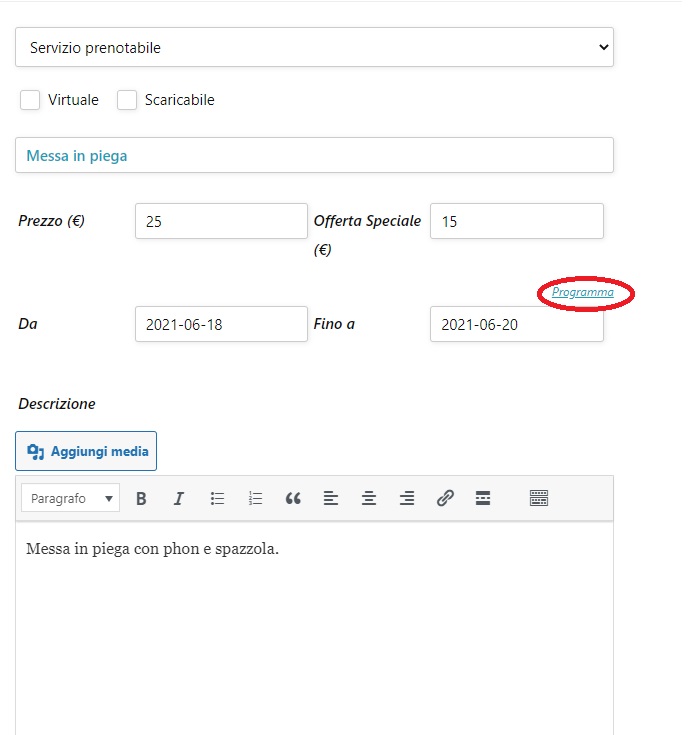Align text to the left
Screen dimensions: 696x735
click(x=331, y=498)
